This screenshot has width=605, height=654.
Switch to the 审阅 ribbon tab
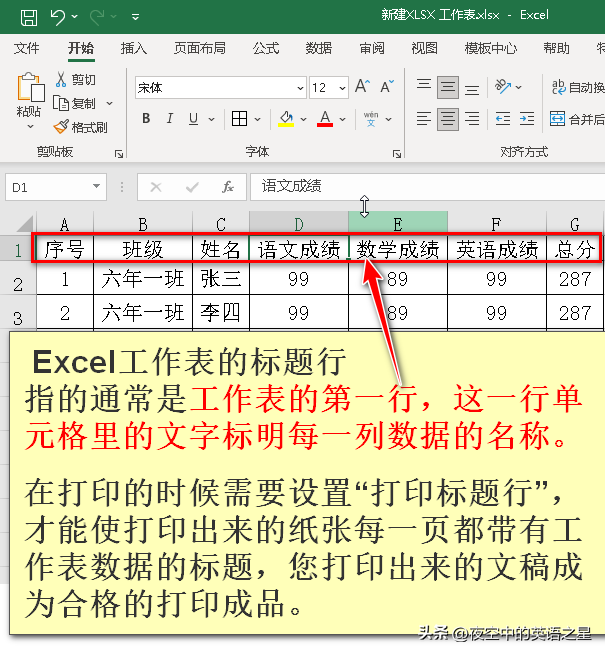click(x=372, y=48)
